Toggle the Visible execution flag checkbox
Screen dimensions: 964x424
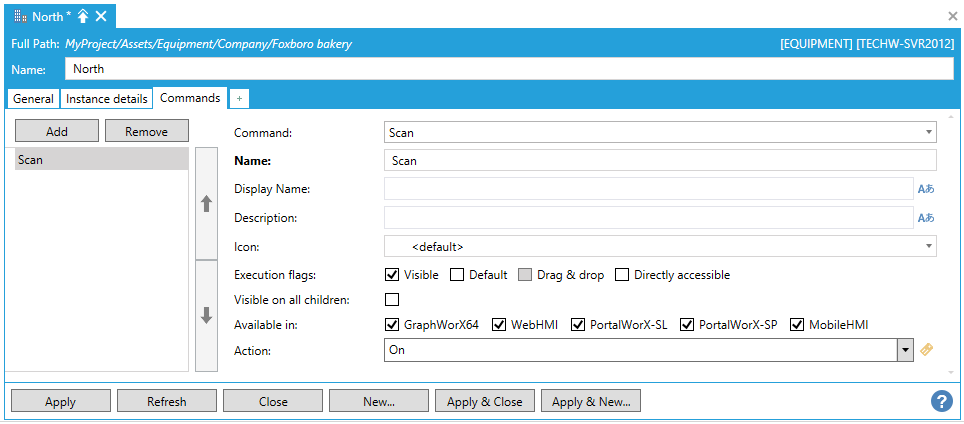pyautogui.click(x=392, y=275)
